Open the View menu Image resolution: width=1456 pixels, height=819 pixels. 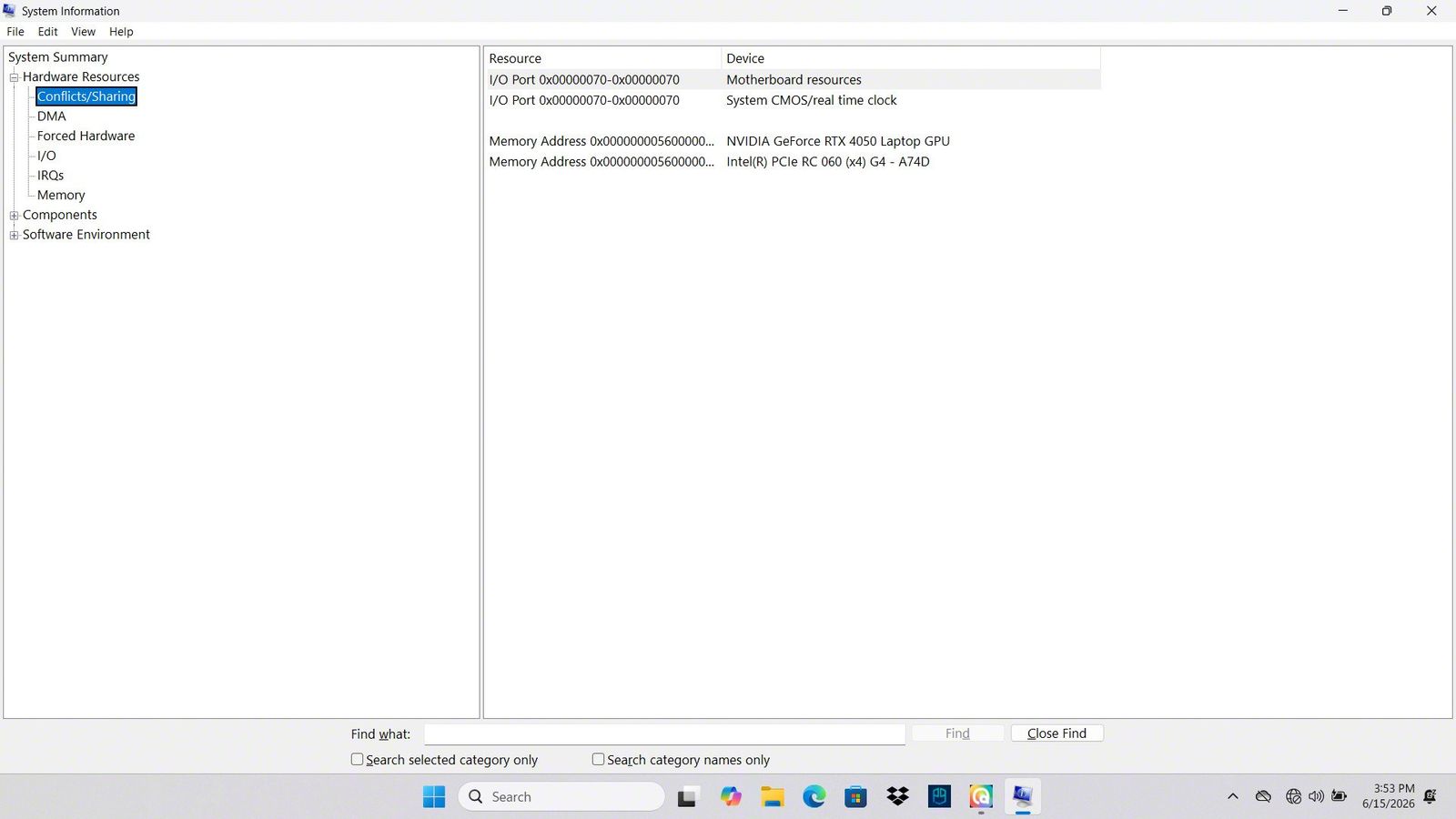(83, 32)
